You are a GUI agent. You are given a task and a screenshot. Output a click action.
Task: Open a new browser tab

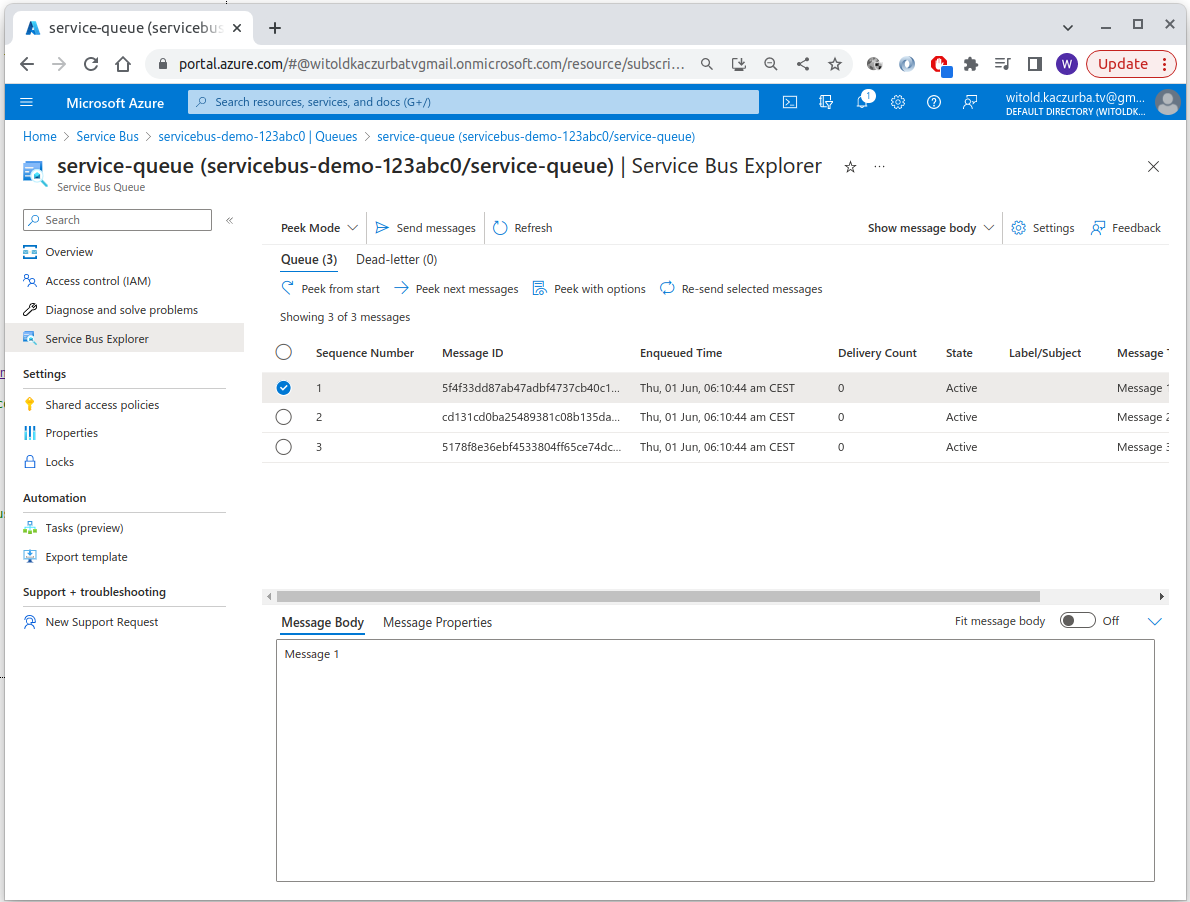click(x=275, y=28)
